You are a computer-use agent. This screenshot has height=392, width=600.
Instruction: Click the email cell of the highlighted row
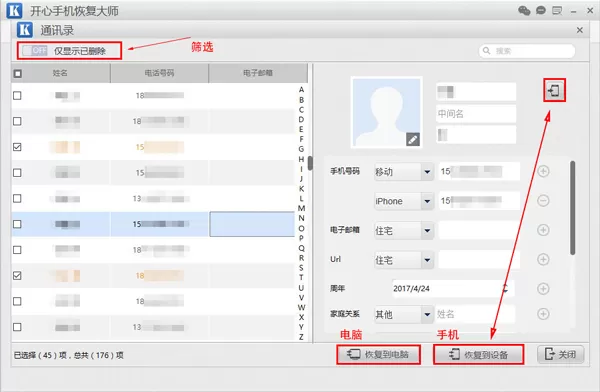click(x=252, y=224)
